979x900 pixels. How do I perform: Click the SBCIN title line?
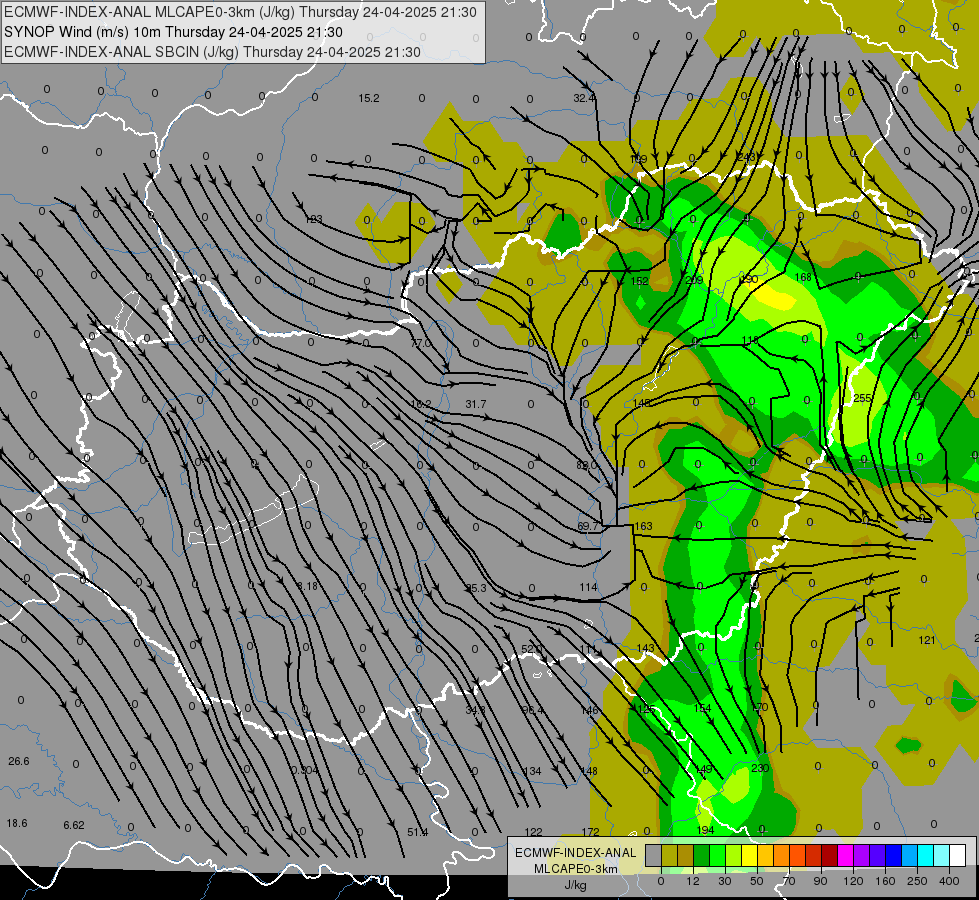pyautogui.click(x=212, y=52)
